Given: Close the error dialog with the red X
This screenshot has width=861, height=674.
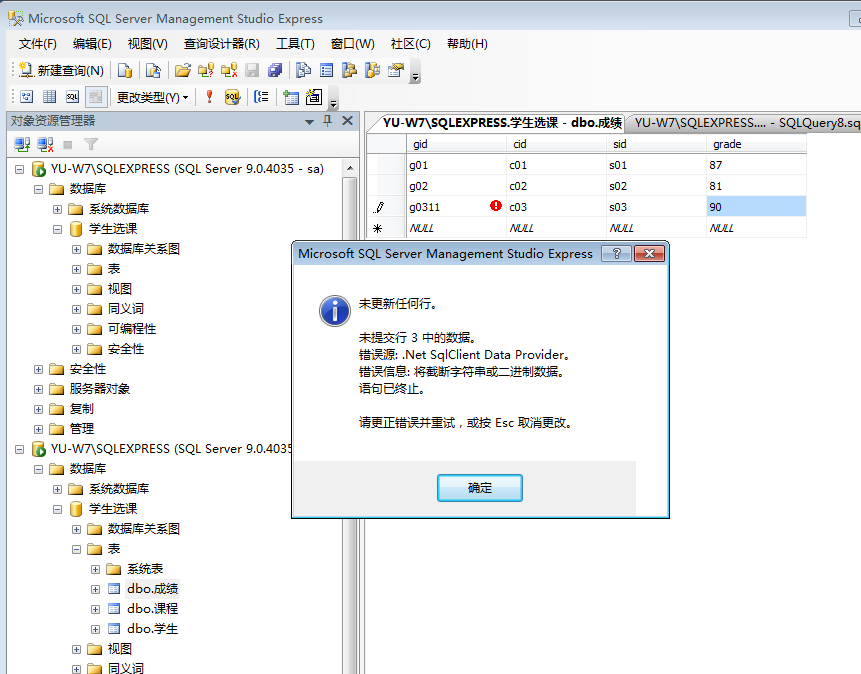Looking at the screenshot, I should coord(650,253).
